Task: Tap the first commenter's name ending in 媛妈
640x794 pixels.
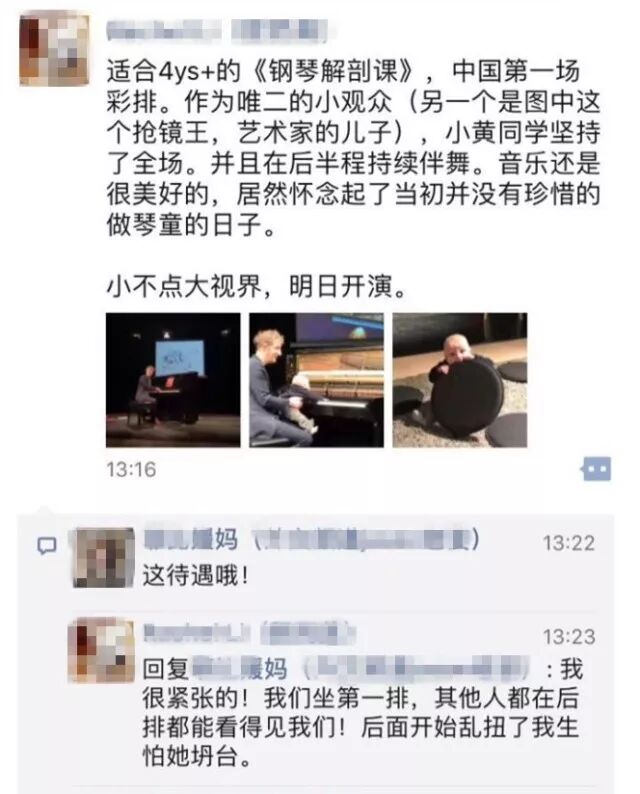Action: pos(191,539)
